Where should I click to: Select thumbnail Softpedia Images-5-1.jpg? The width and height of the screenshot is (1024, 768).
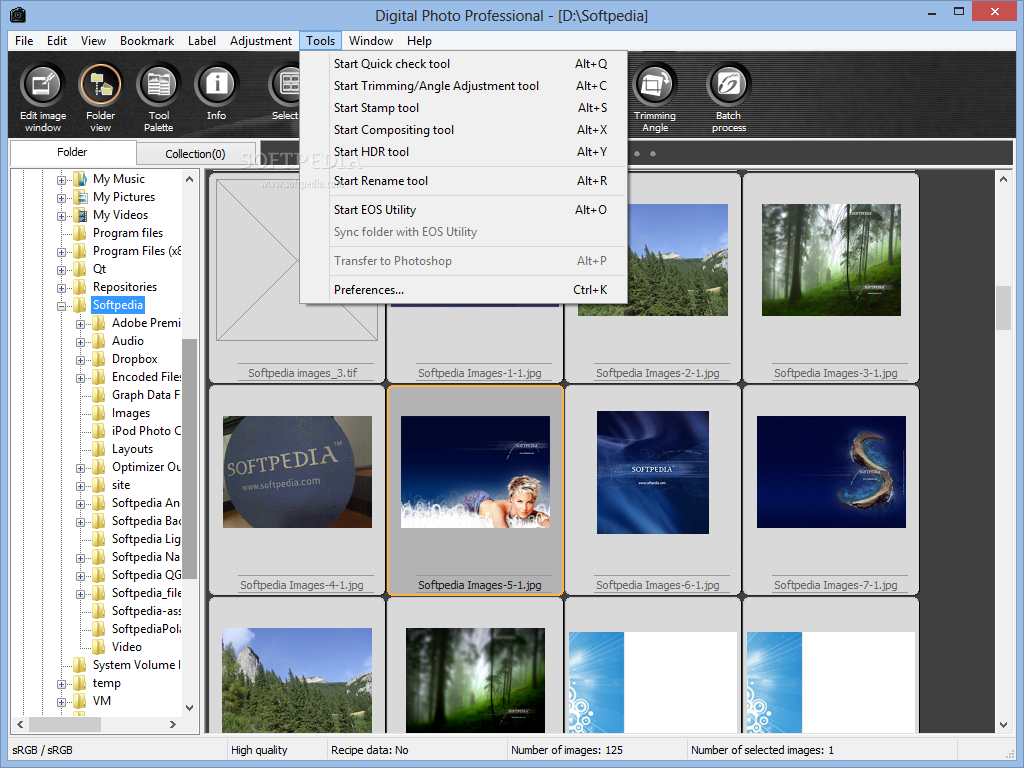(475, 490)
